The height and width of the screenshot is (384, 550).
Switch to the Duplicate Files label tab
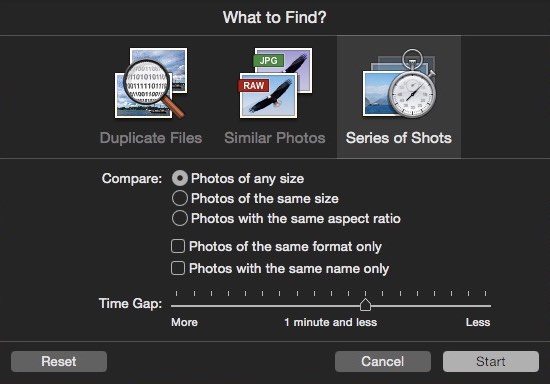click(x=151, y=138)
